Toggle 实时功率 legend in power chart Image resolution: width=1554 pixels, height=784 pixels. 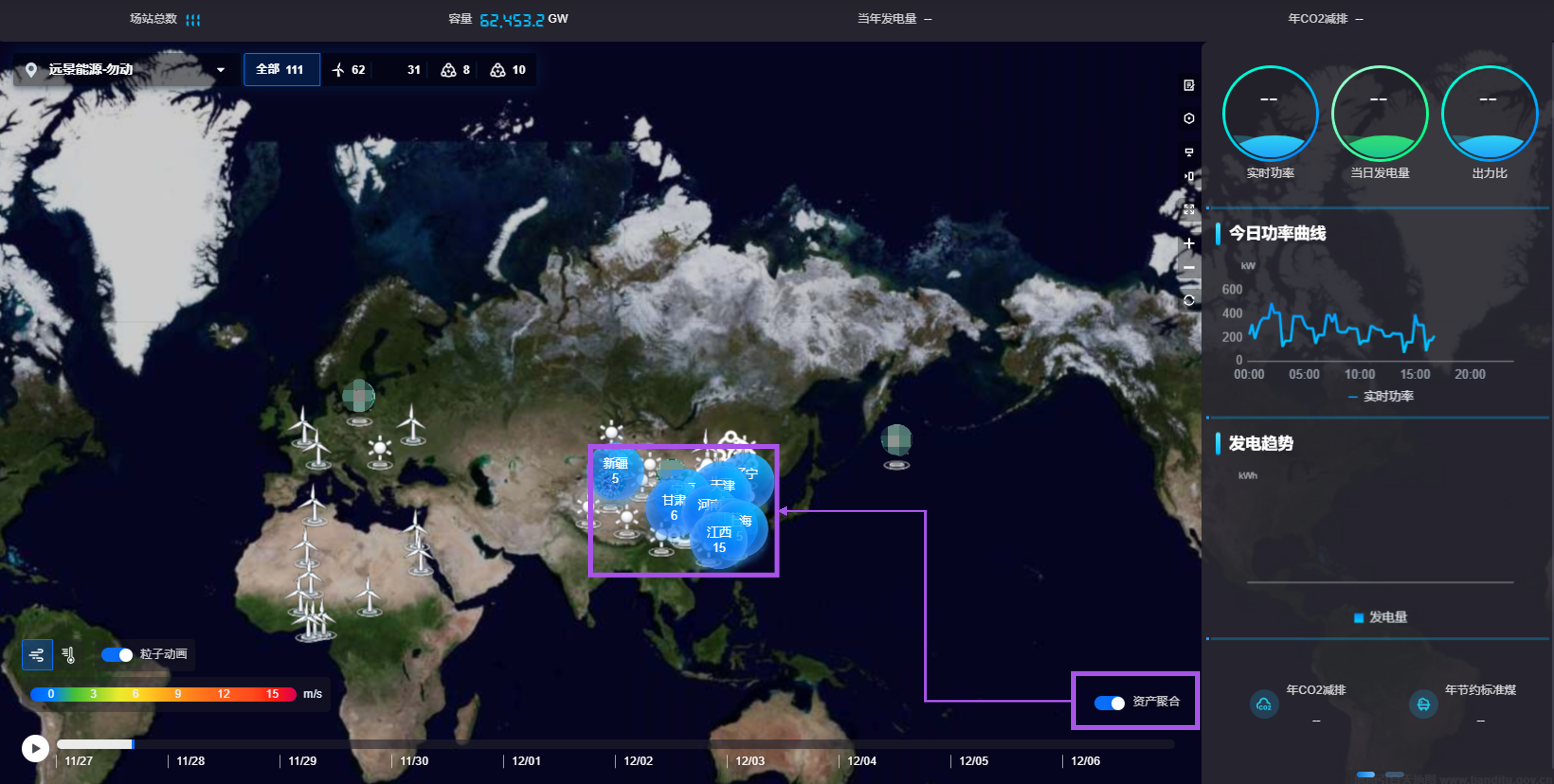1381,396
